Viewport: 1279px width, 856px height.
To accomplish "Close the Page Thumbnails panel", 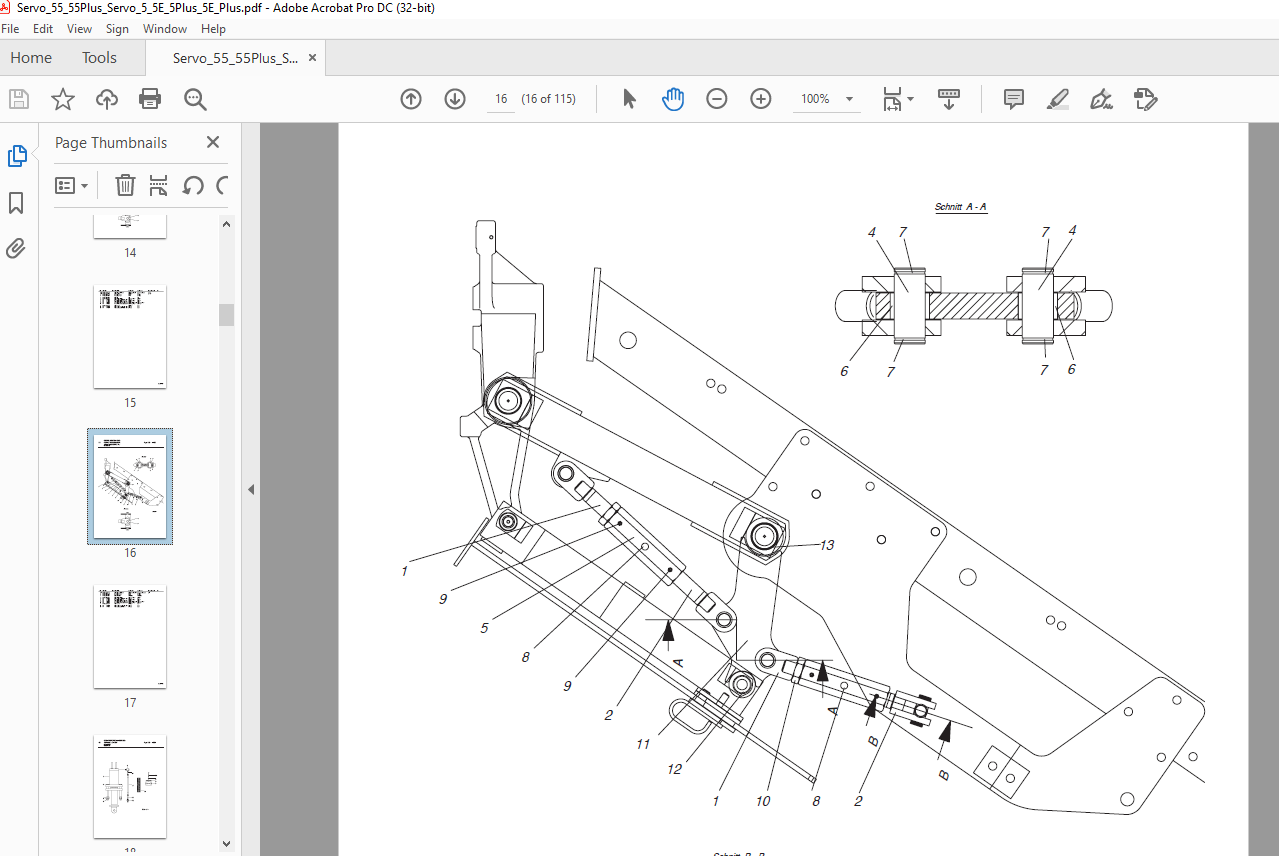I will (x=213, y=142).
